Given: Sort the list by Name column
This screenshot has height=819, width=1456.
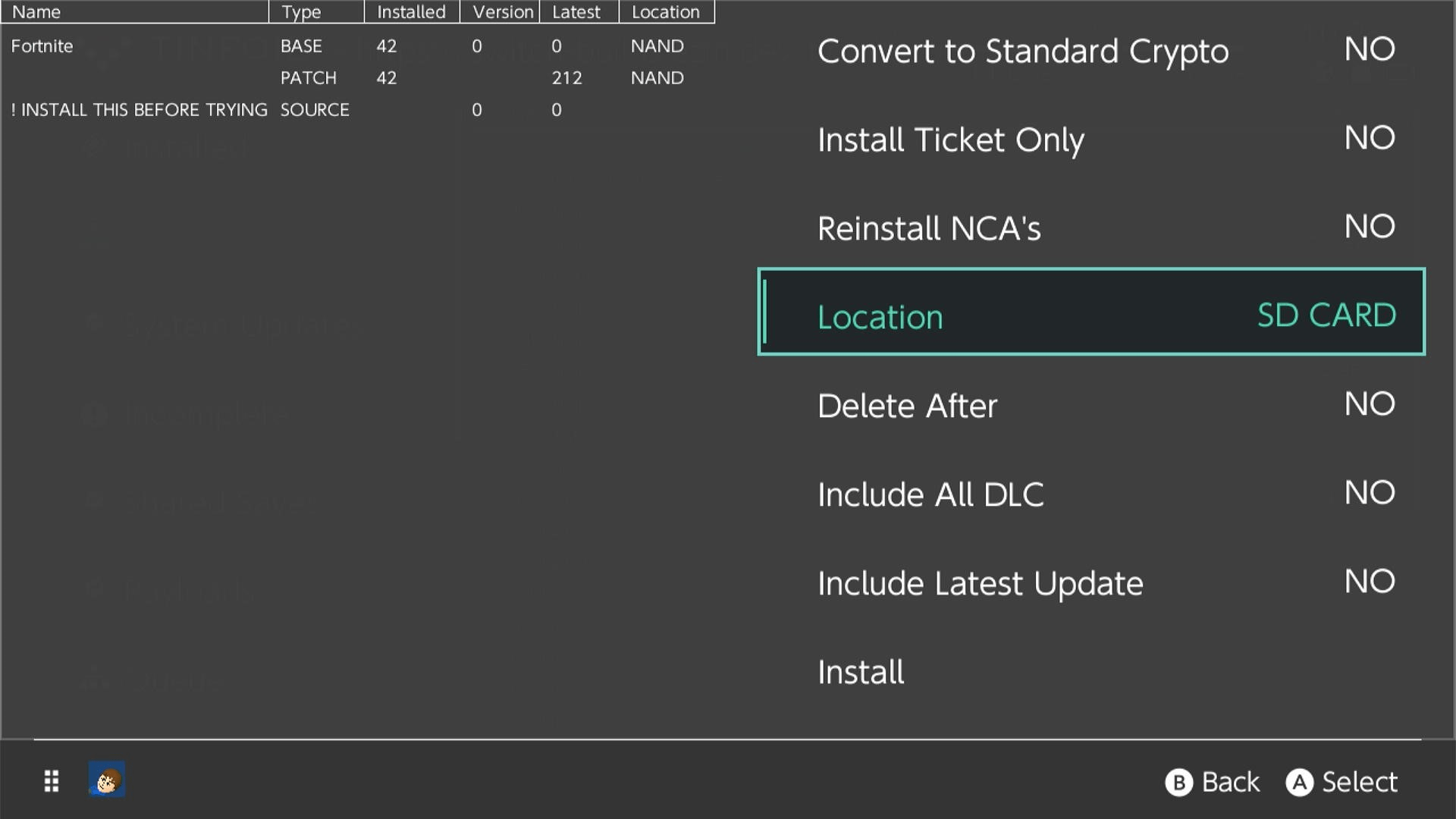Looking at the screenshot, I should [36, 11].
